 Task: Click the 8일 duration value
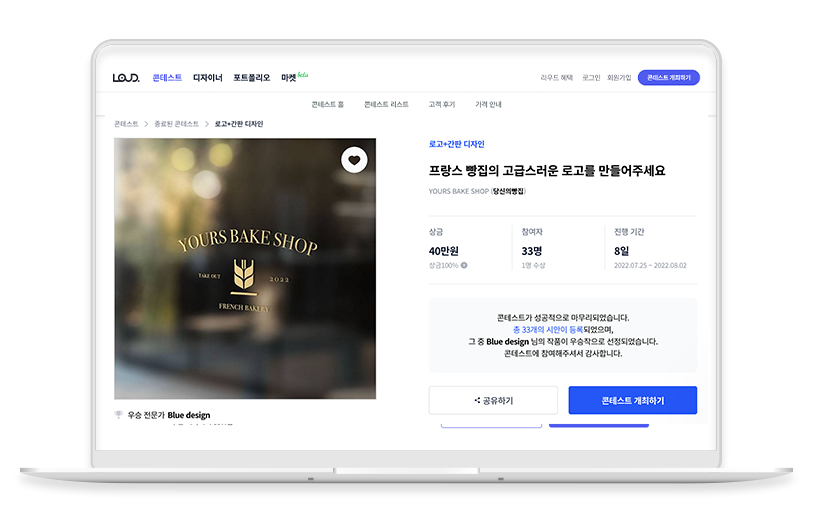(621, 251)
